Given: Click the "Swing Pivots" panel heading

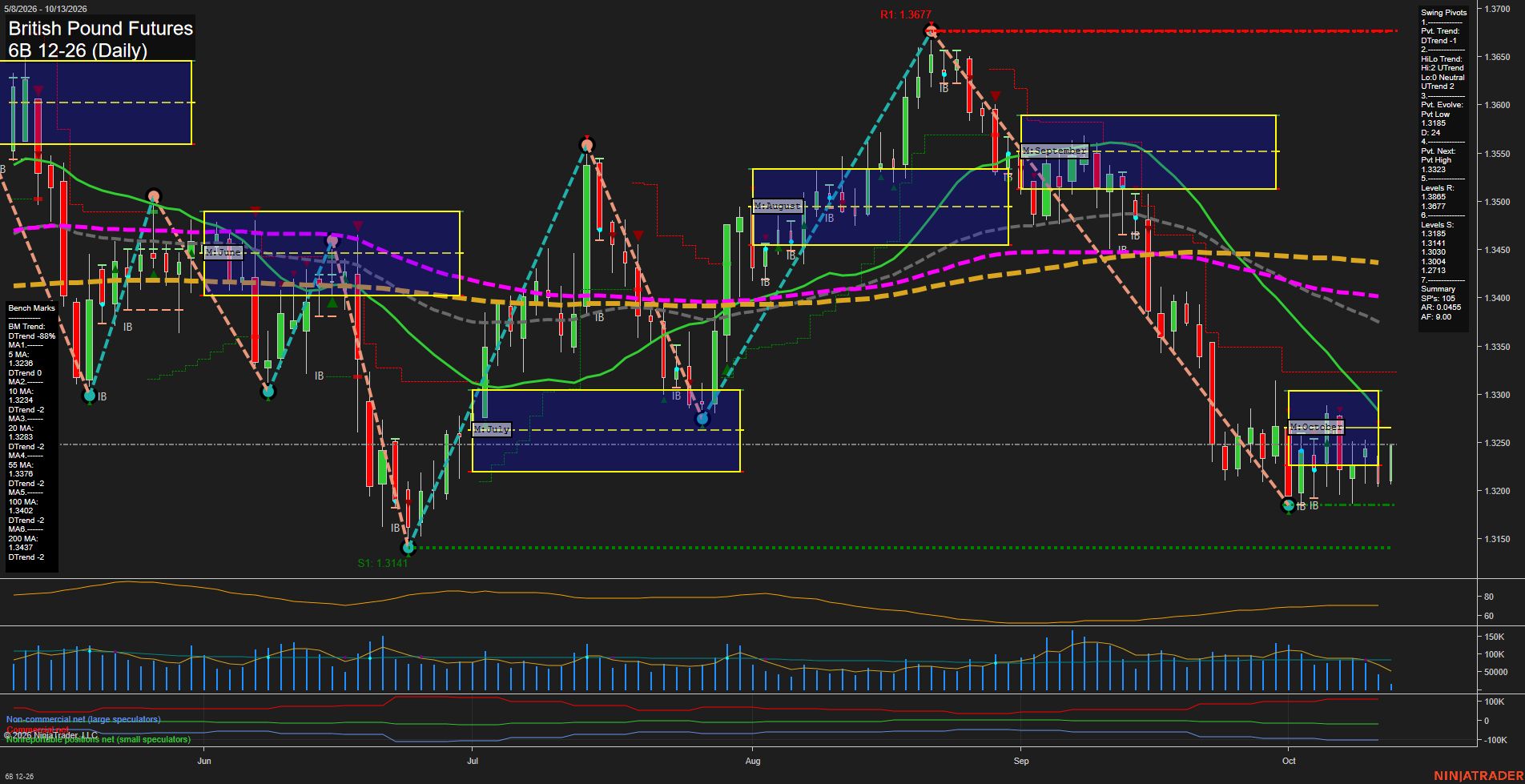Looking at the screenshot, I should point(1444,13).
